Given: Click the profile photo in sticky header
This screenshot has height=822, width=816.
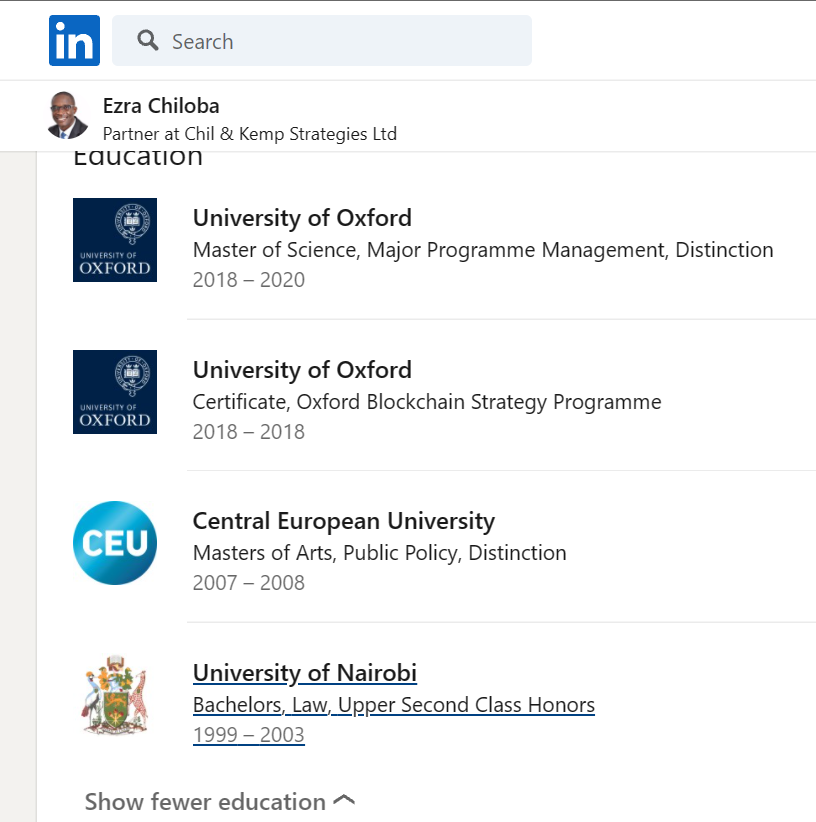Looking at the screenshot, I should [67, 116].
